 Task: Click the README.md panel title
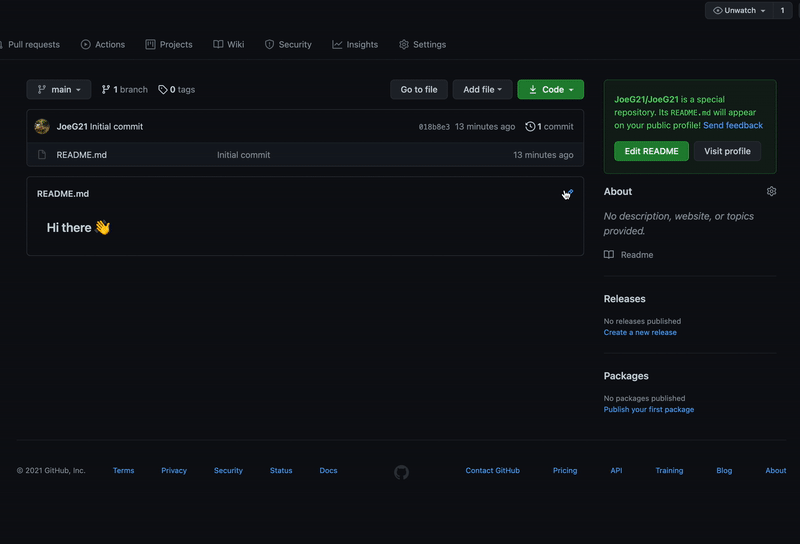coord(63,193)
